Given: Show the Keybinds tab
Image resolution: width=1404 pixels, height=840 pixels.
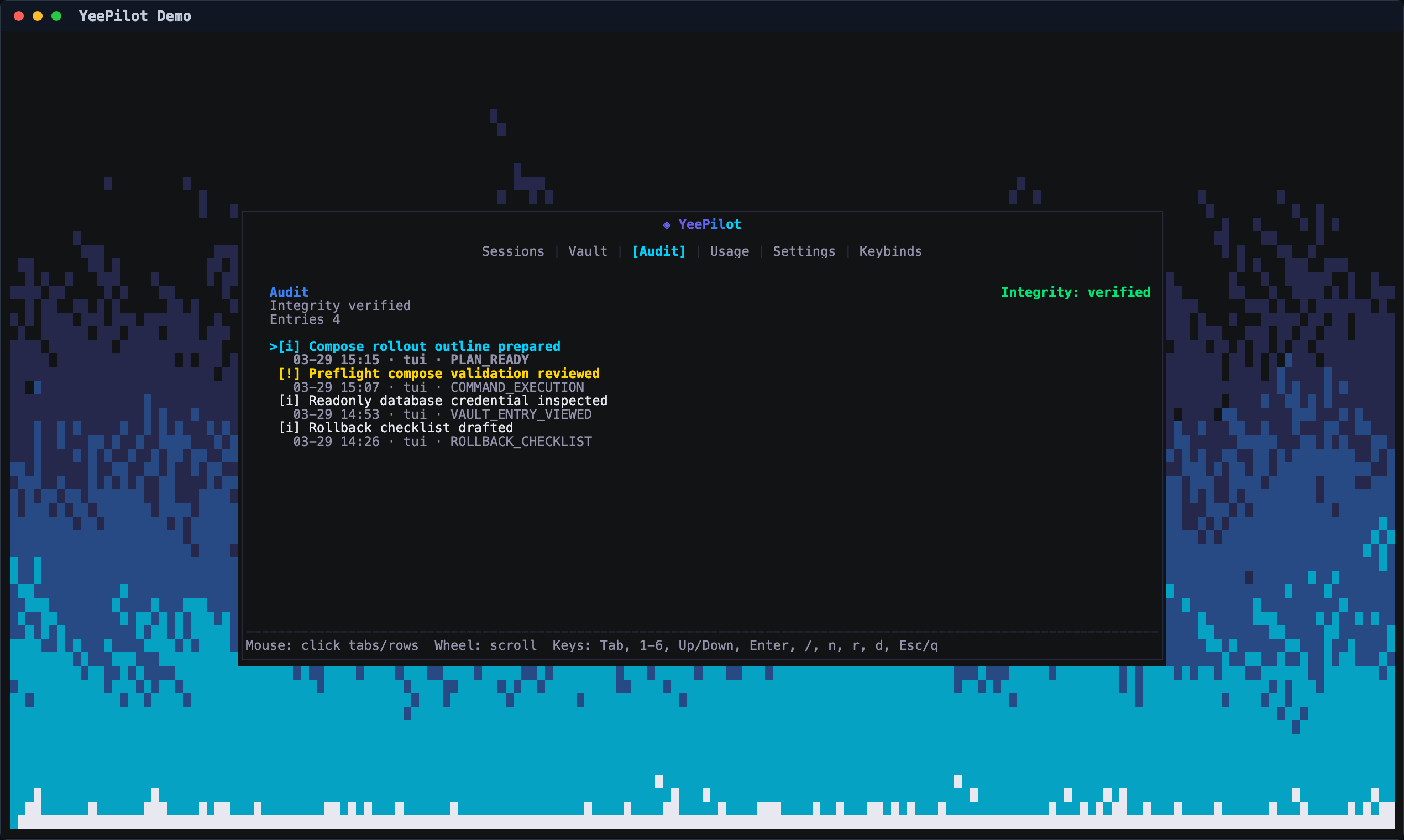Looking at the screenshot, I should [x=890, y=251].
